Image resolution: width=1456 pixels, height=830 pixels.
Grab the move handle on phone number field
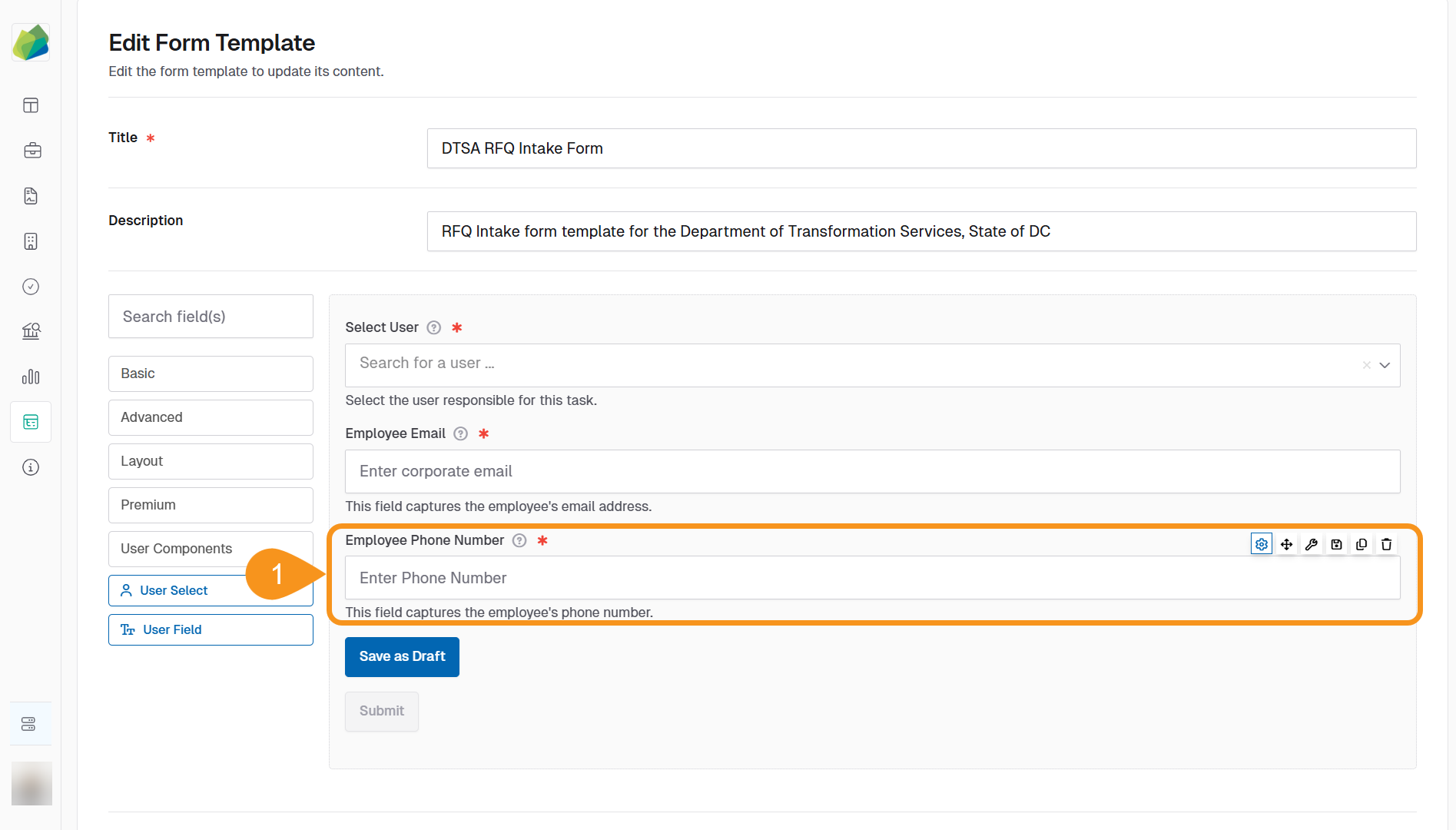(x=1287, y=544)
